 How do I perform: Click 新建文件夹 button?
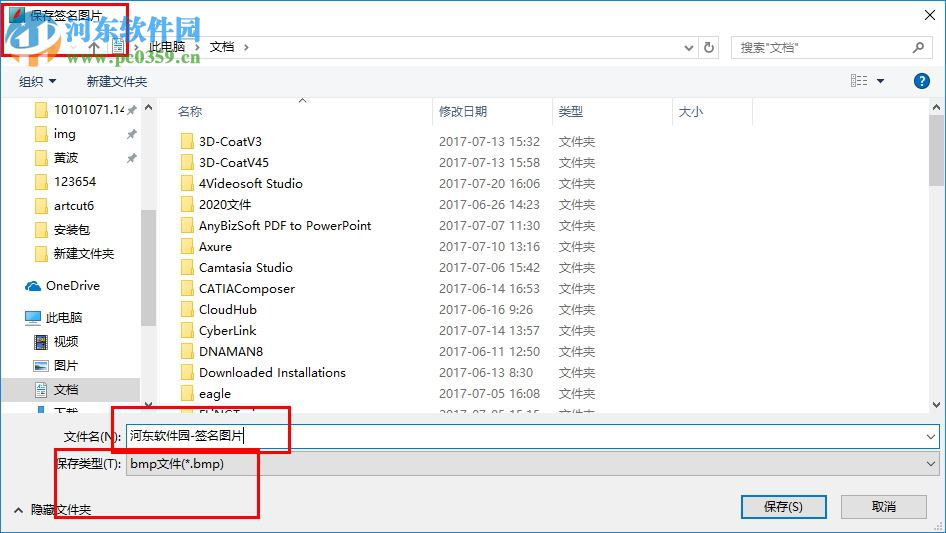coord(116,81)
